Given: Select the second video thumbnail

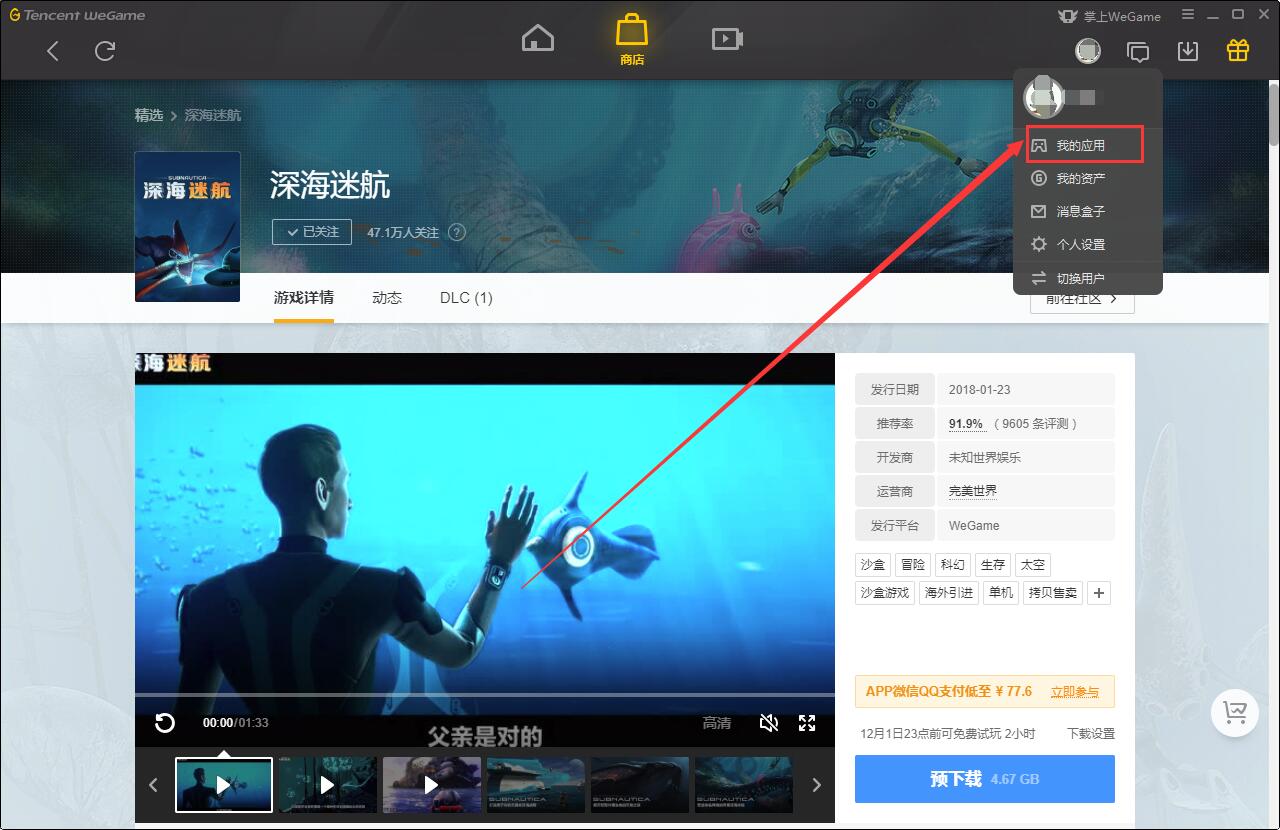Looking at the screenshot, I should (x=328, y=784).
